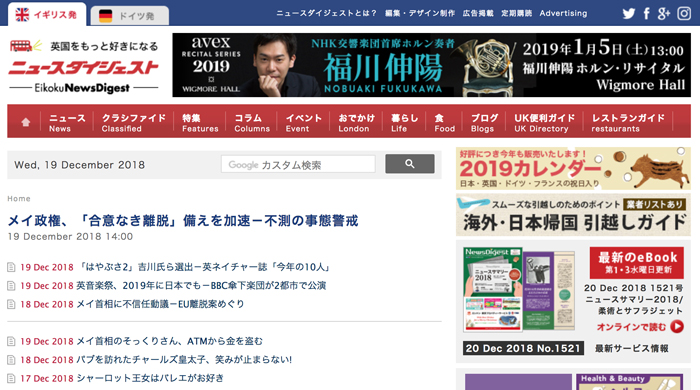Click the 20 Dec 2018 No.1521 label
Viewport: 700px width, 390px height.
coord(523,348)
